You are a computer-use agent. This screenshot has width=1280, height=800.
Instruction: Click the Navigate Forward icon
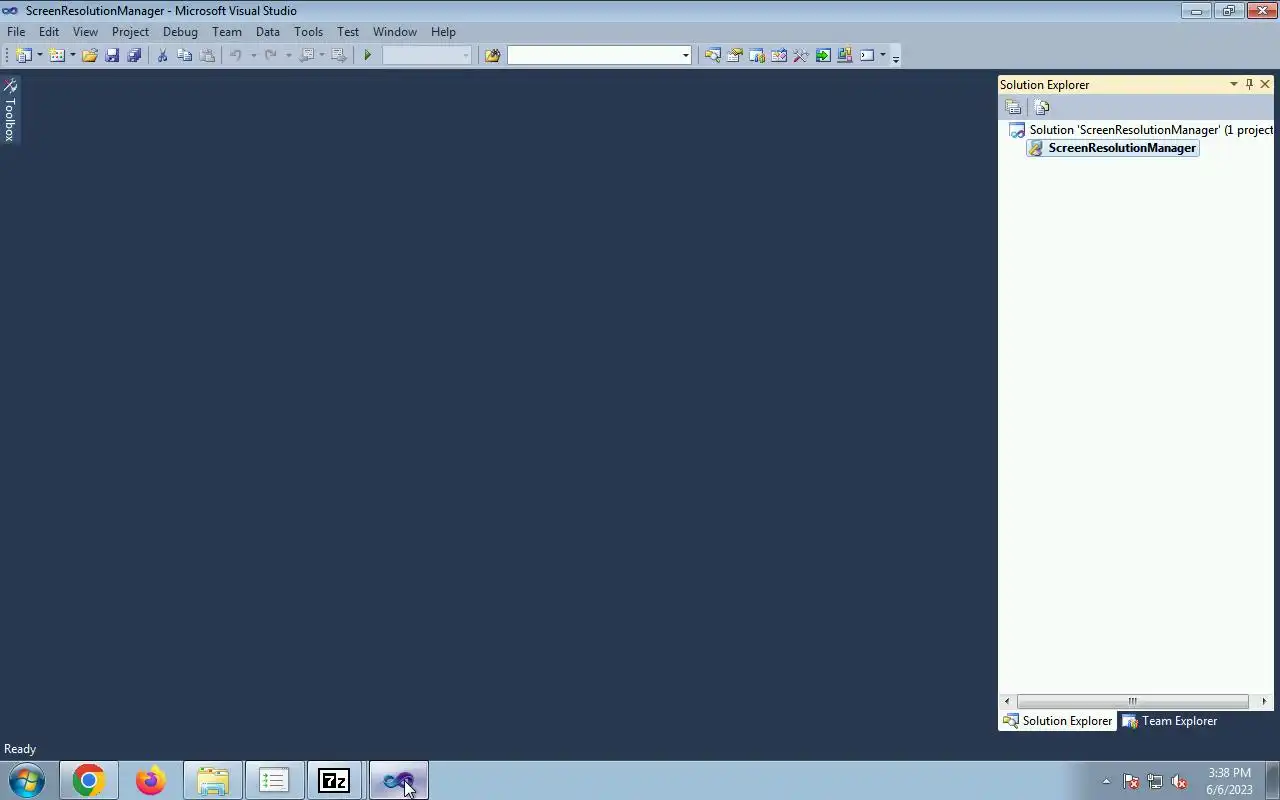click(339, 55)
